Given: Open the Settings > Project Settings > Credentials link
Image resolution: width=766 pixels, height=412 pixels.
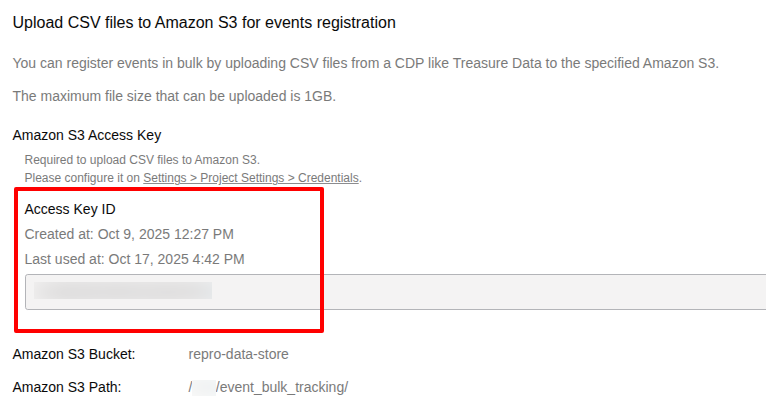Looking at the screenshot, I should click(x=251, y=178).
